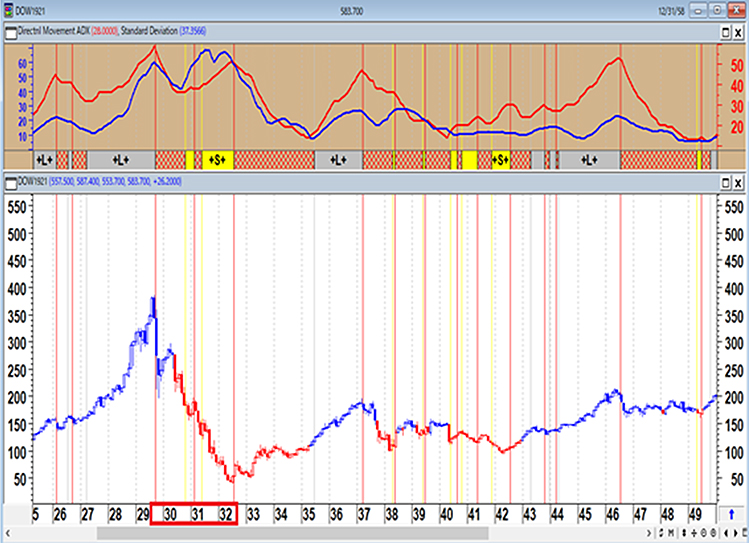The image size is (750, 543).
Task: Maximize the Directional Movement ADX indicator panel
Action: coord(725,32)
